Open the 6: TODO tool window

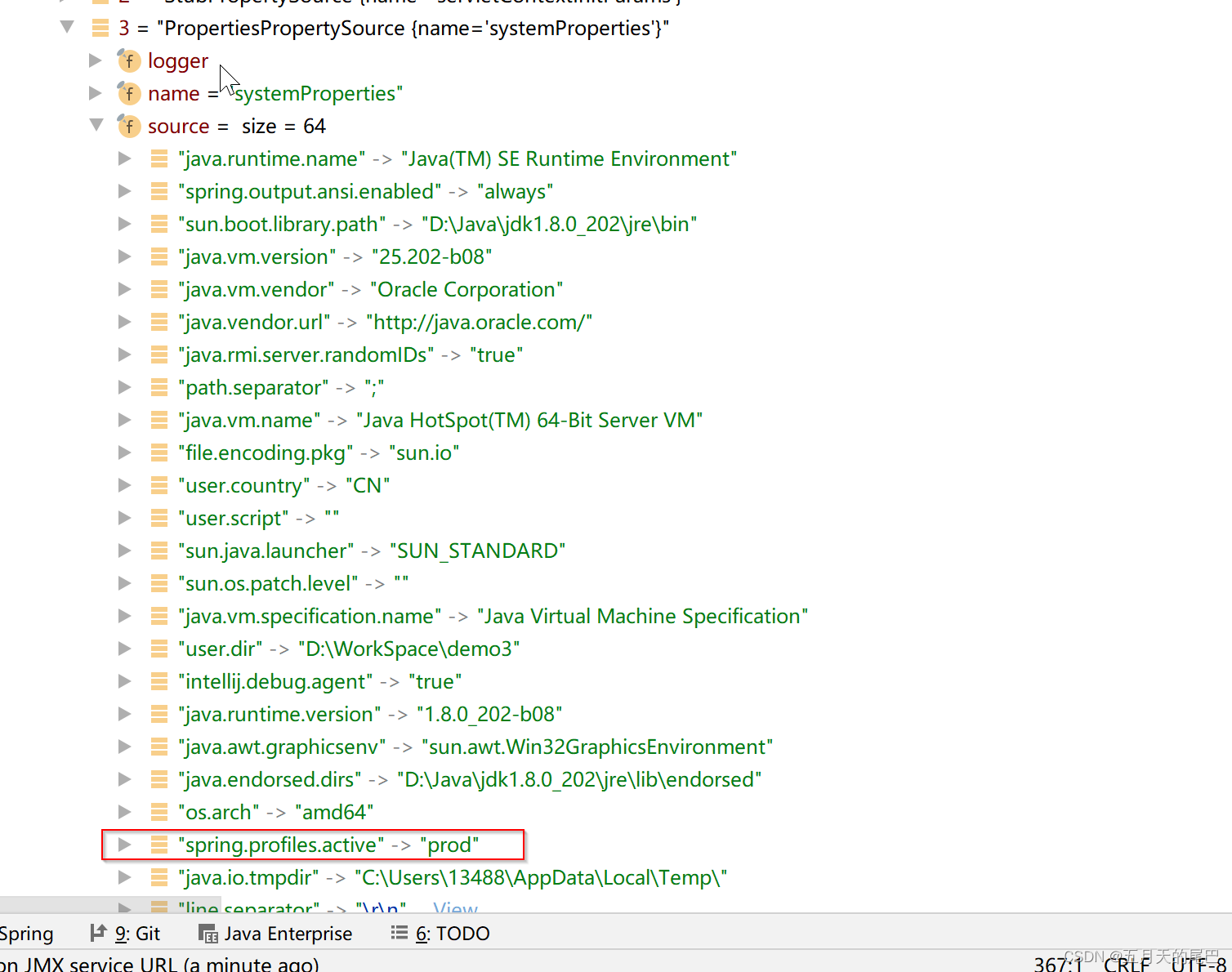(x=440, y=934)
